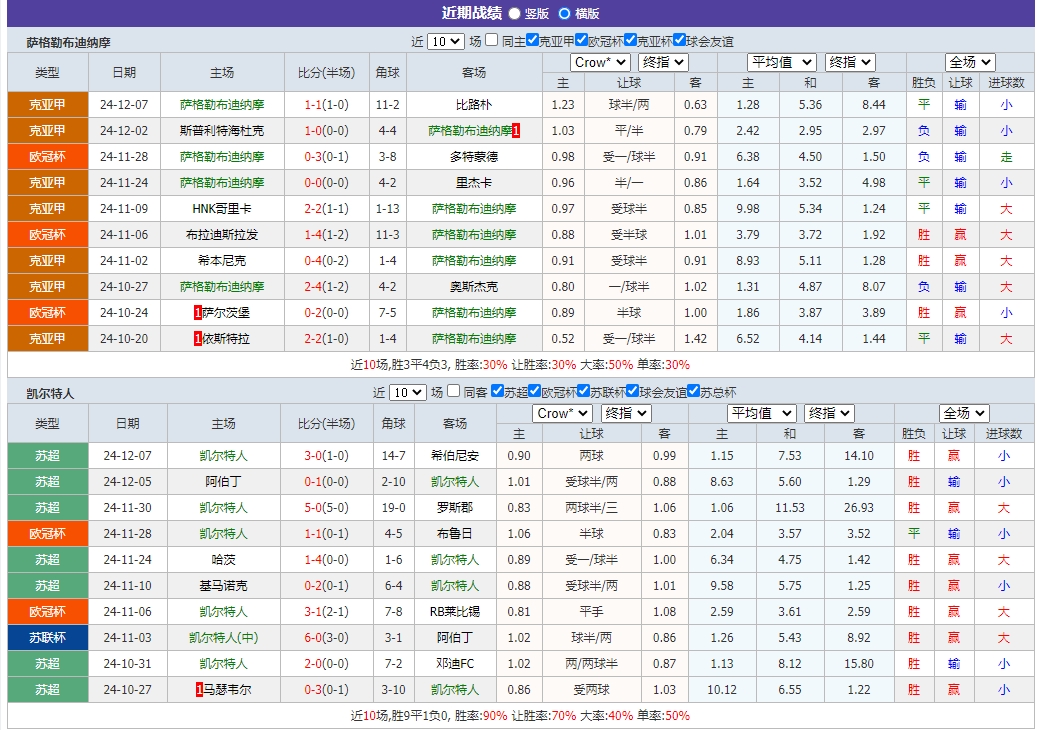Select the 竖版 radio button
1037x730 pixels.
pos(514,13)
